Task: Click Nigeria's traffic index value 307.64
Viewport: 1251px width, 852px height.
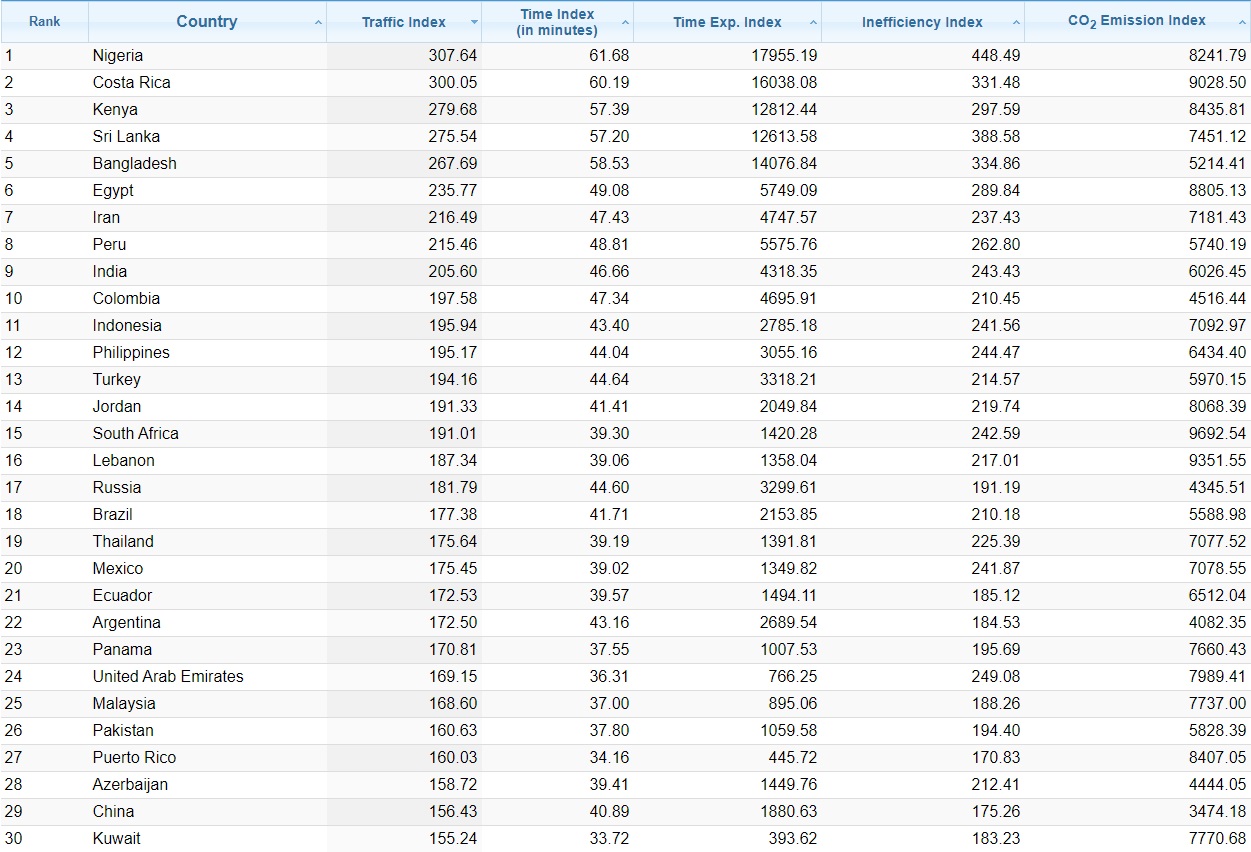Action: coord(453,56)
